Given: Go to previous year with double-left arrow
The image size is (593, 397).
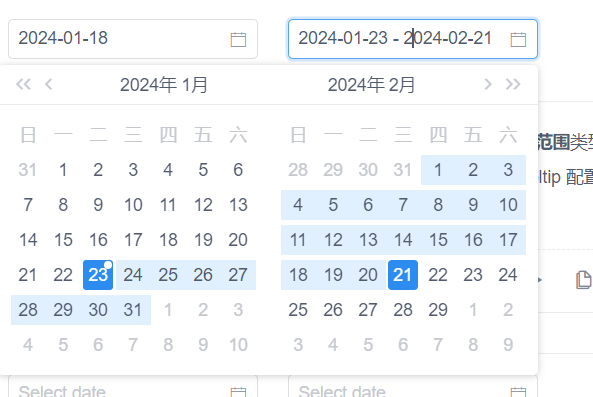Looking at the screenshot, I should [x=23, y=84].
